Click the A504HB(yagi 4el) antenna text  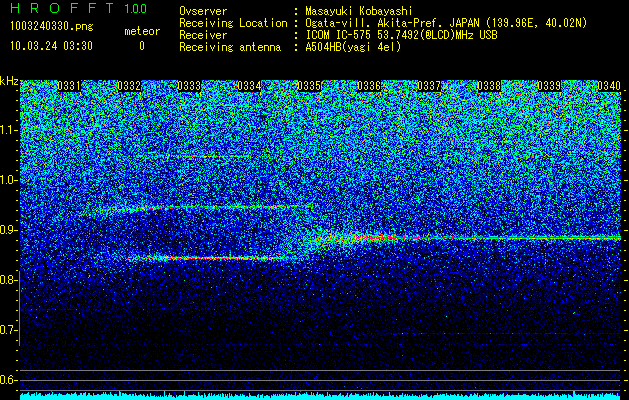[x=353, y=47]
